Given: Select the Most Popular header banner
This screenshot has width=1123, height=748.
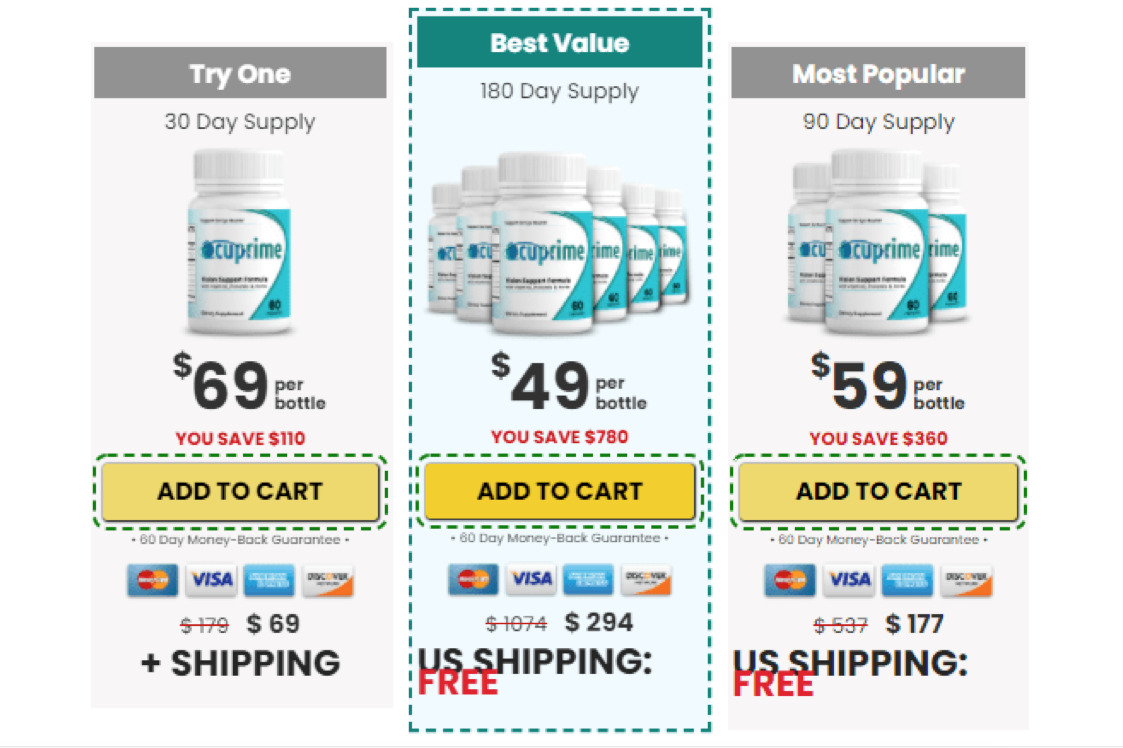Looking at the screenshot, I should click(878, 74).
